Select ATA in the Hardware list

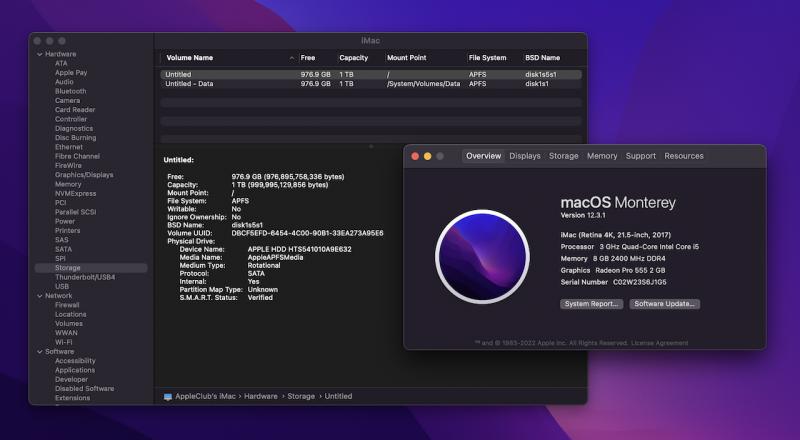(61, 63)
